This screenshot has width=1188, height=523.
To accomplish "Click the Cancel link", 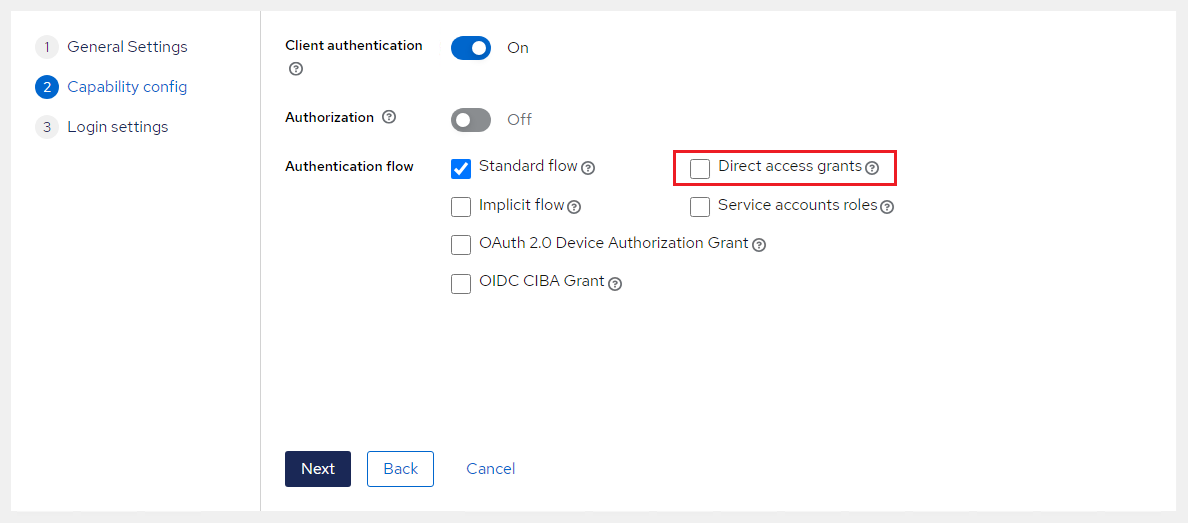I will coord(490,469).
